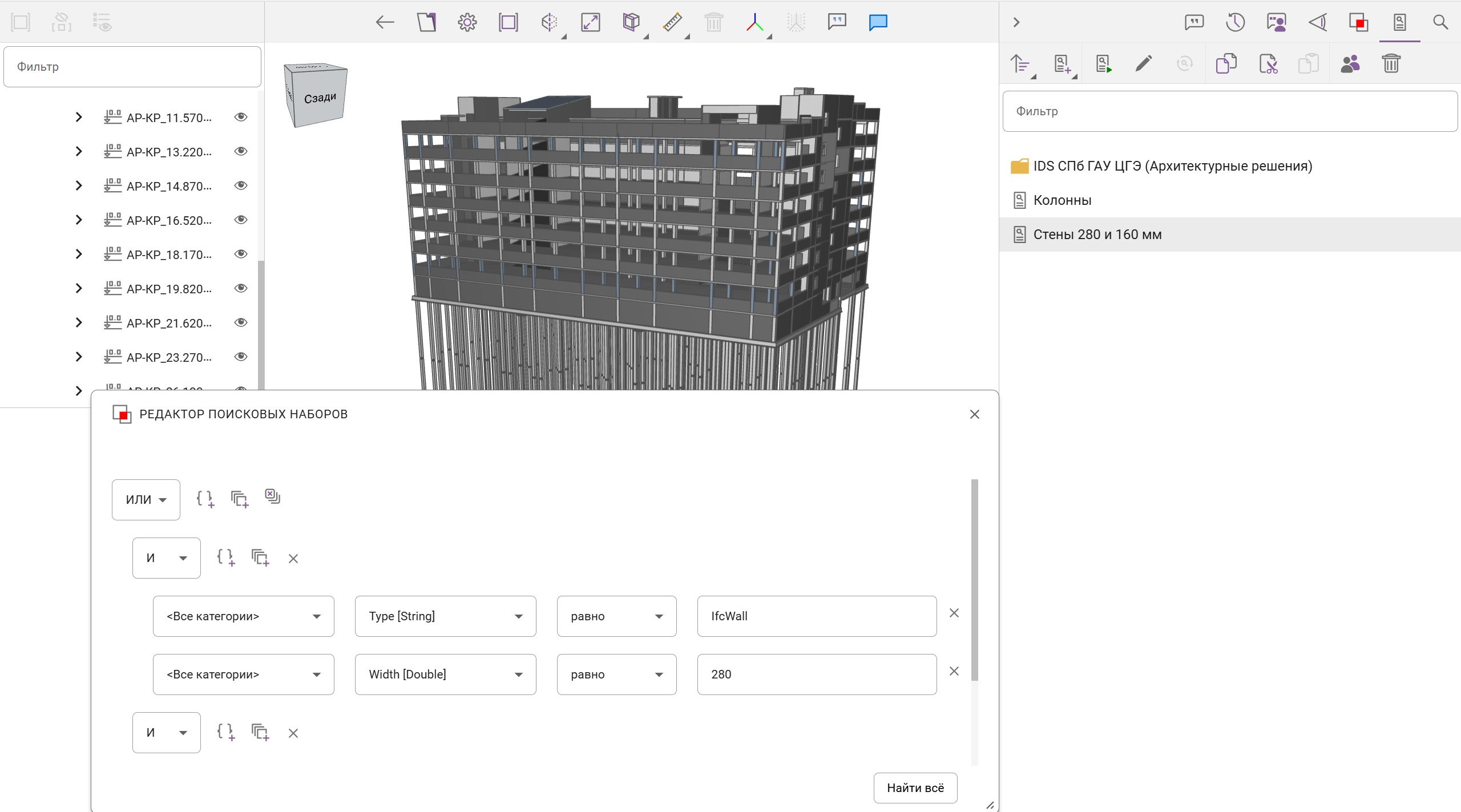Click the coordinate axes icon
This screenshot has width=1461, height=812.
[x=754, y=23]
